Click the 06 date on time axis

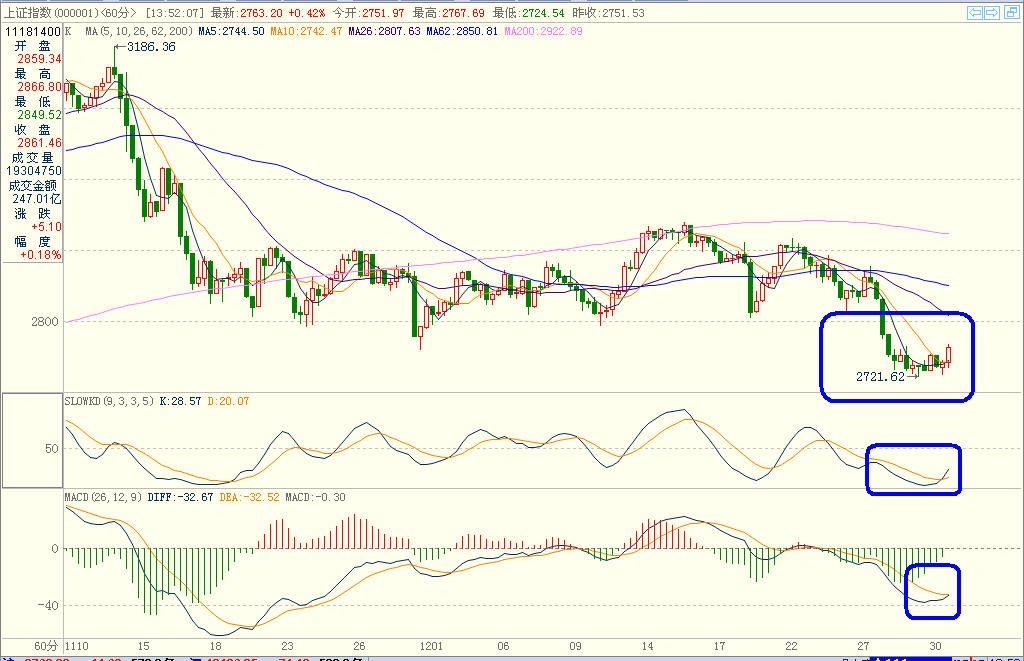pos(503,646)
